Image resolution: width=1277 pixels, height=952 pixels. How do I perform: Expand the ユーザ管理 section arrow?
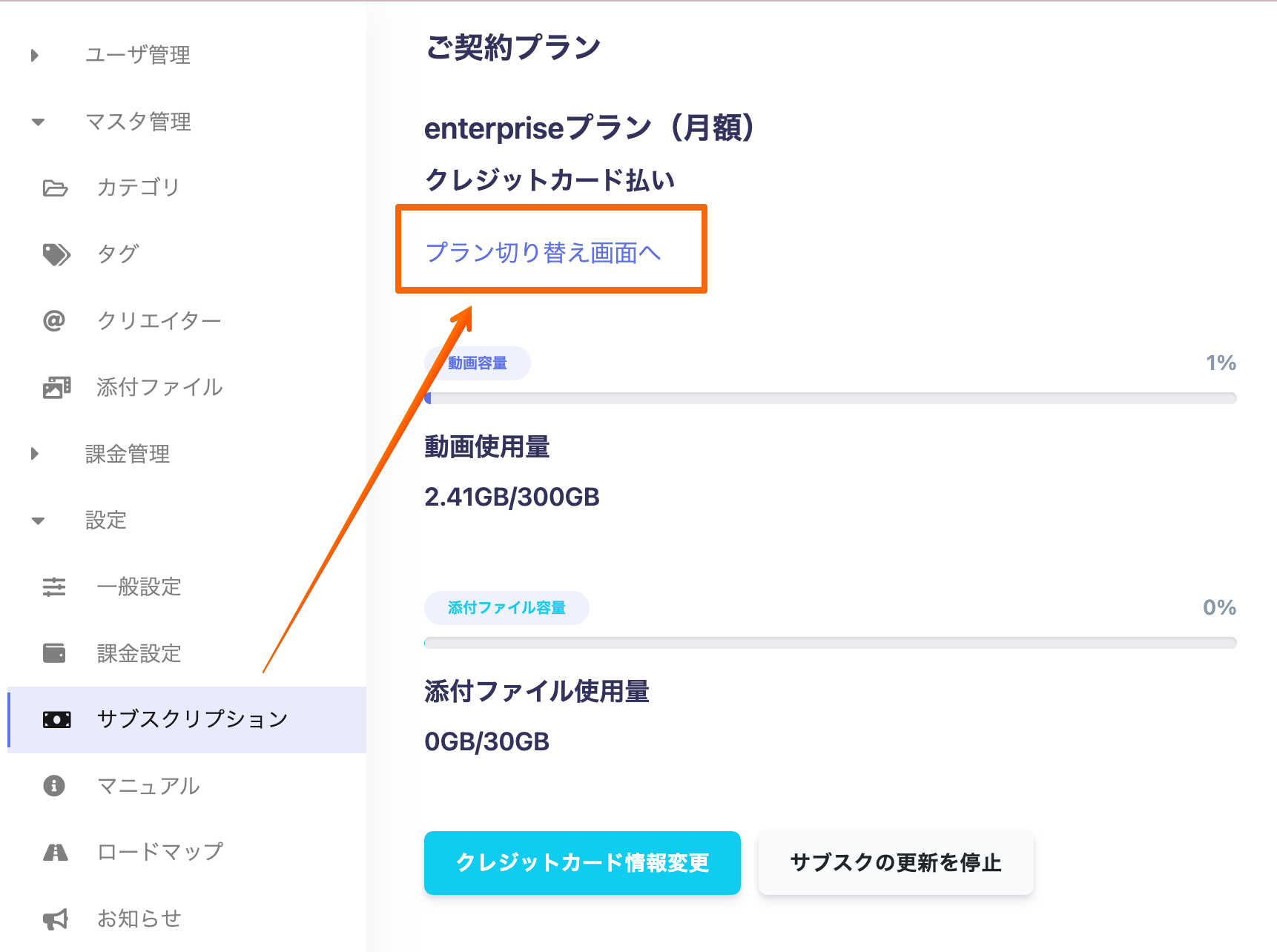coord(35,55)
